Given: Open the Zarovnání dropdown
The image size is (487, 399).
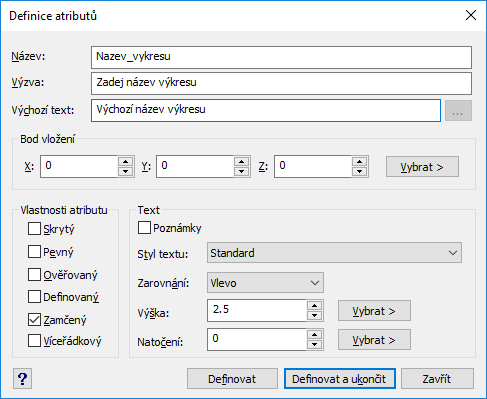Looking at the screenshot, I should tap(265, 283).
